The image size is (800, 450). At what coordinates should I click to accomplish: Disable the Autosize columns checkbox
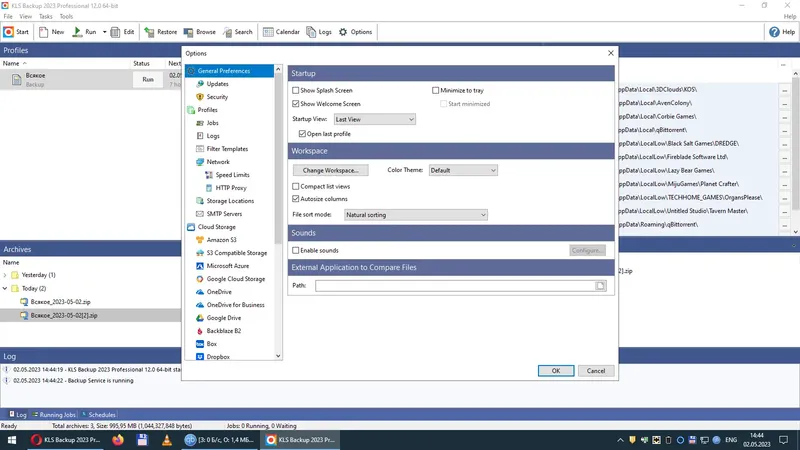pos(295,199)
